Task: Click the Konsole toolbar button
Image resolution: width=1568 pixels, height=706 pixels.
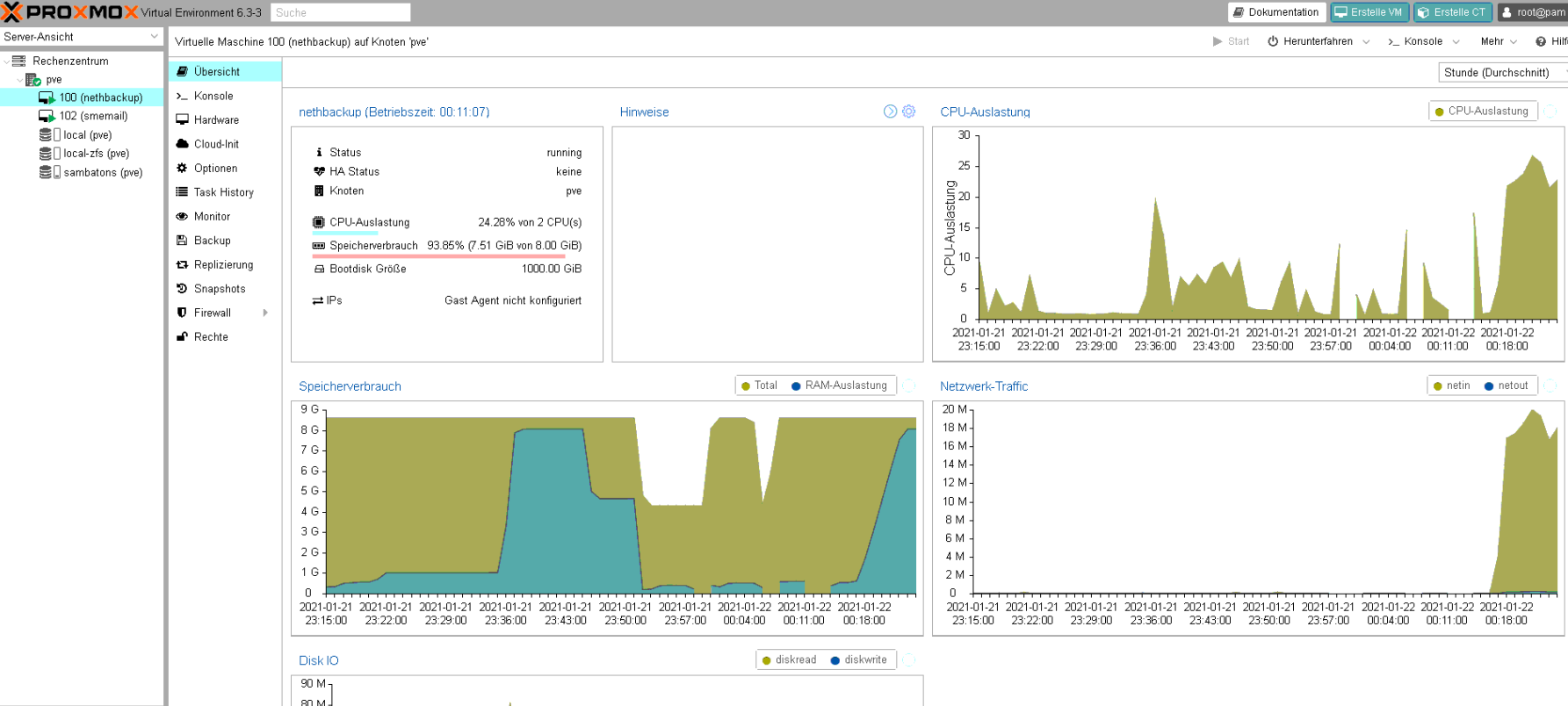Action: 1415,41
